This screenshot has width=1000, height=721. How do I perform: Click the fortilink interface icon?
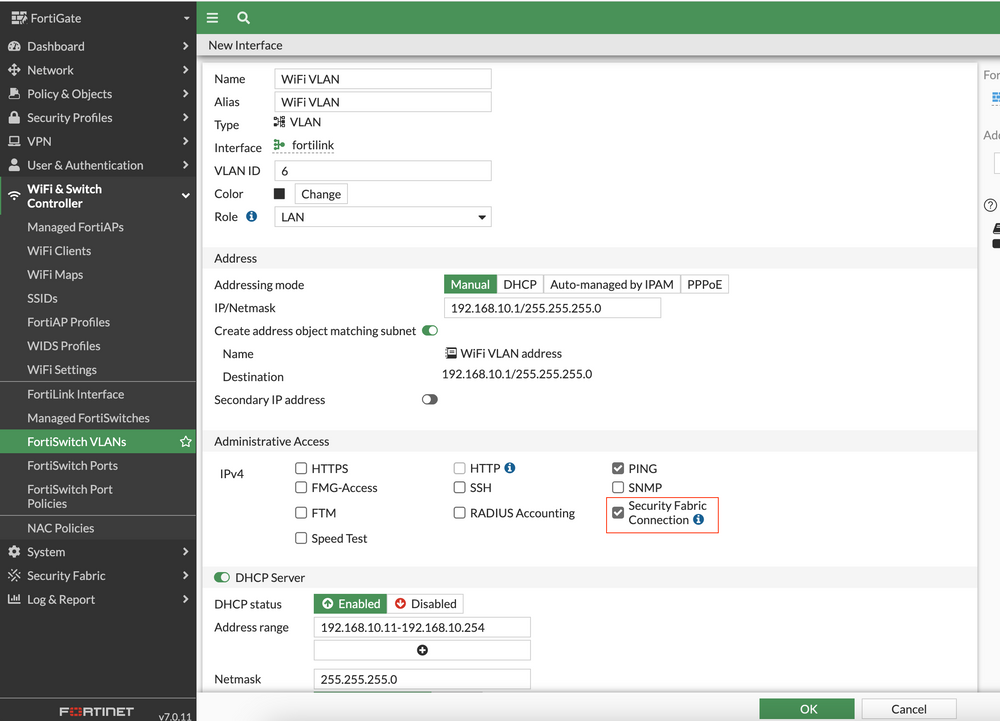click(x=278, y=145)
